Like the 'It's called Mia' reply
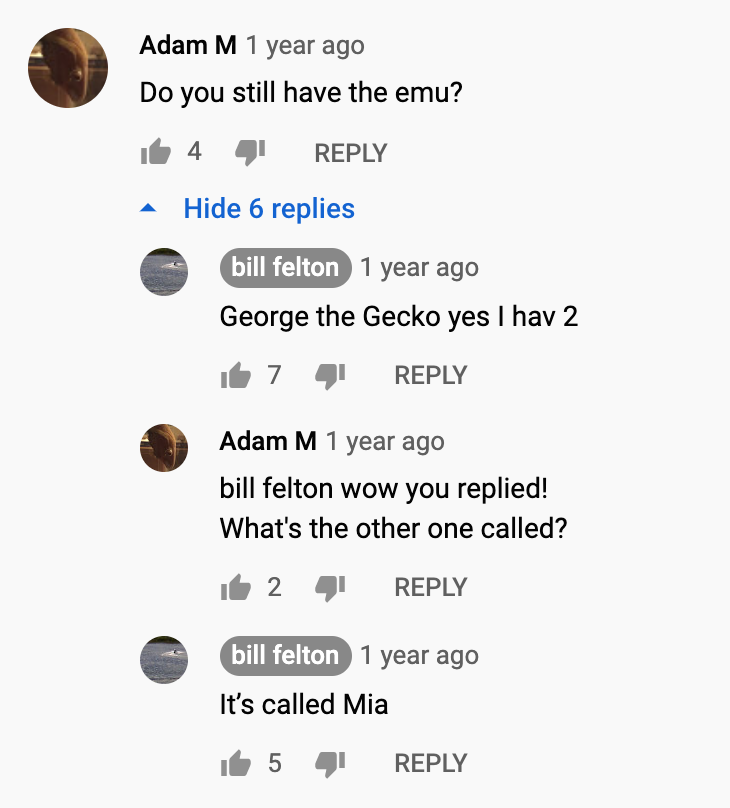 (236, 763)
